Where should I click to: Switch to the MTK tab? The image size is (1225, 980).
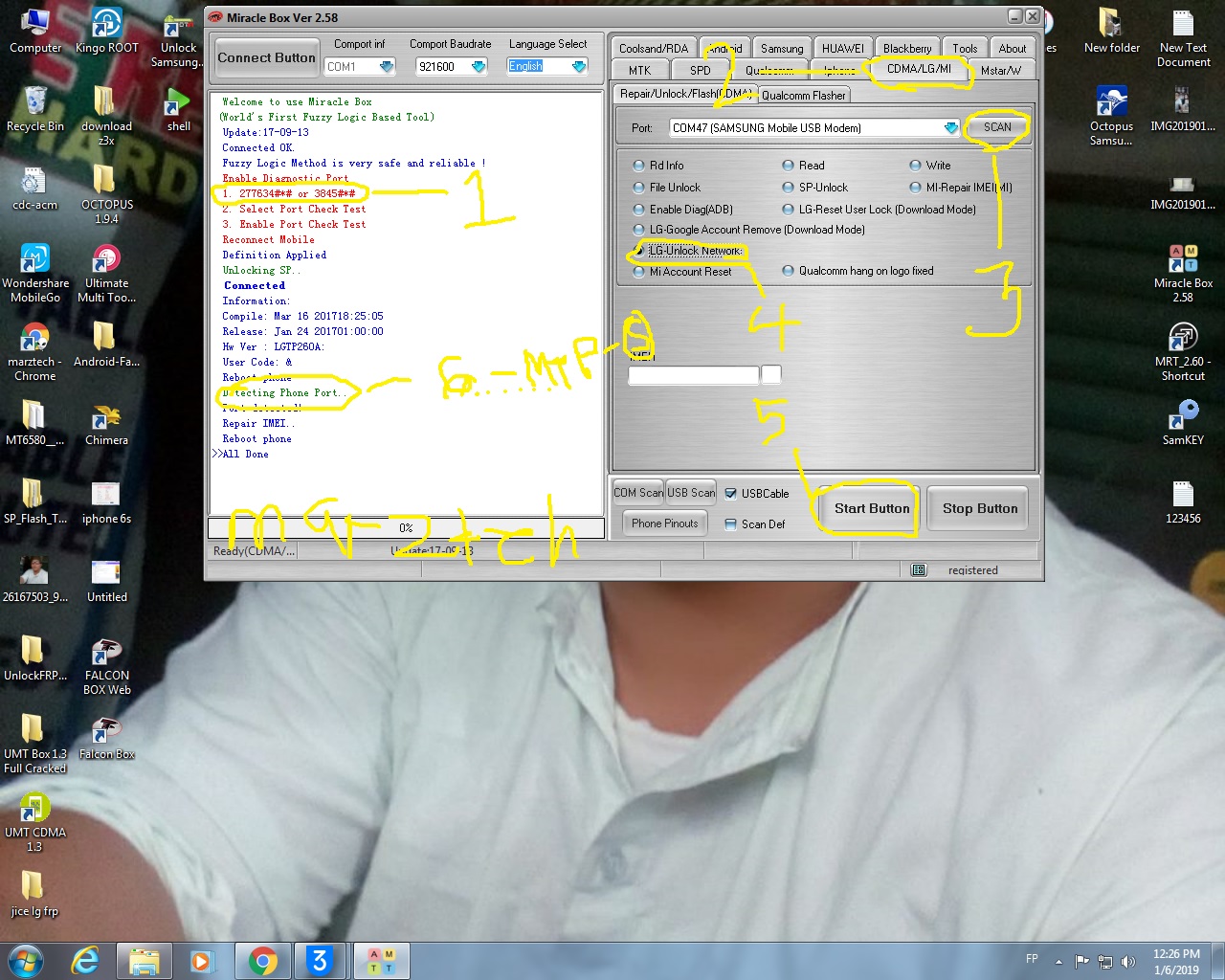(x=639, y=70)
